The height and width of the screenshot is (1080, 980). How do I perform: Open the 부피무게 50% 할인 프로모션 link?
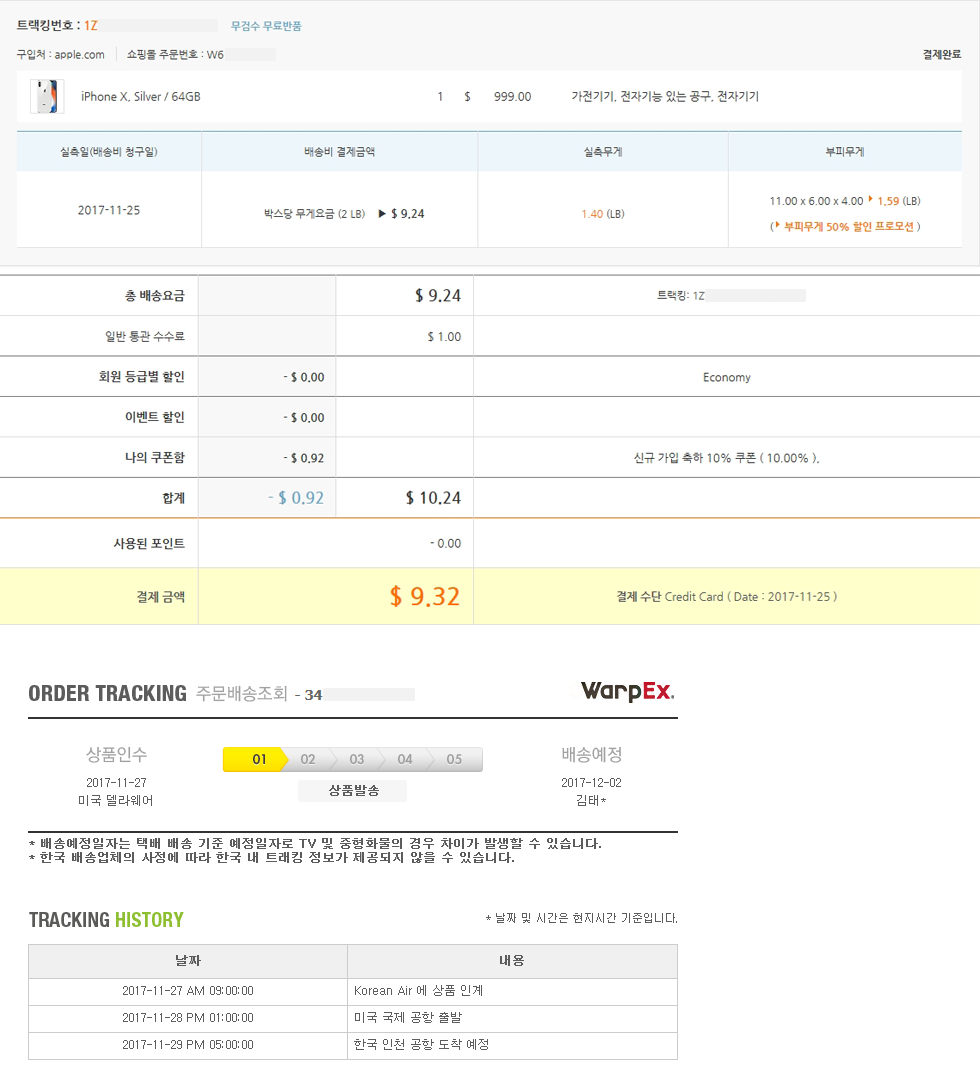point(845,226)
